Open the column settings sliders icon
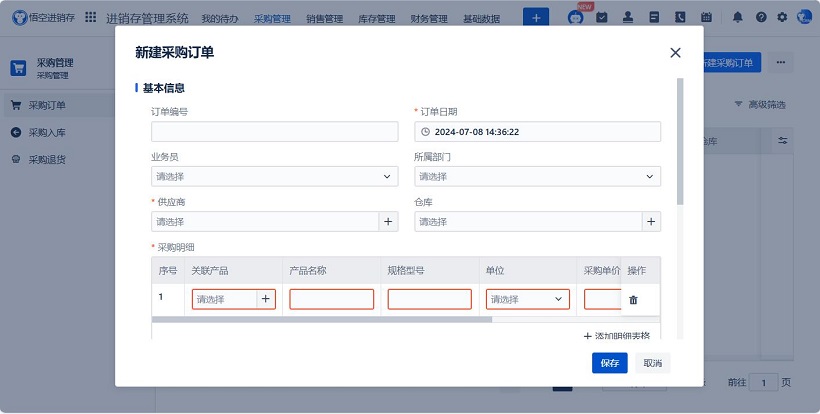The width and height of the screenshot is (820, 414). click(x=783, y=141)
